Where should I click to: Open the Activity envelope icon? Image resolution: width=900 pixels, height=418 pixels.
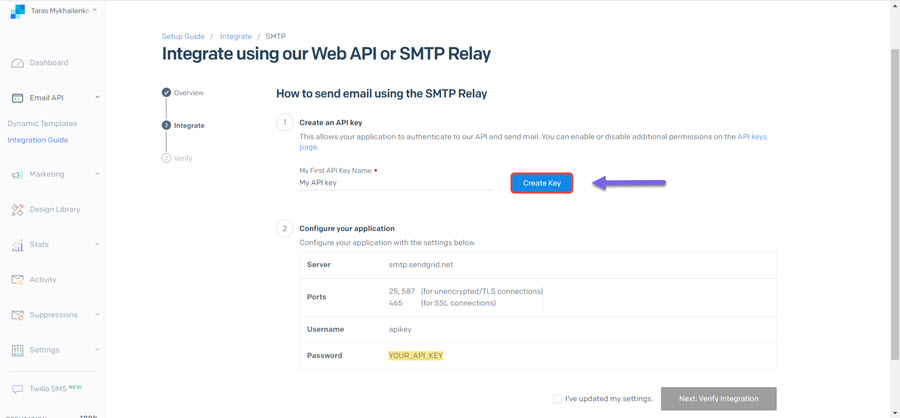tap(17, 280)
